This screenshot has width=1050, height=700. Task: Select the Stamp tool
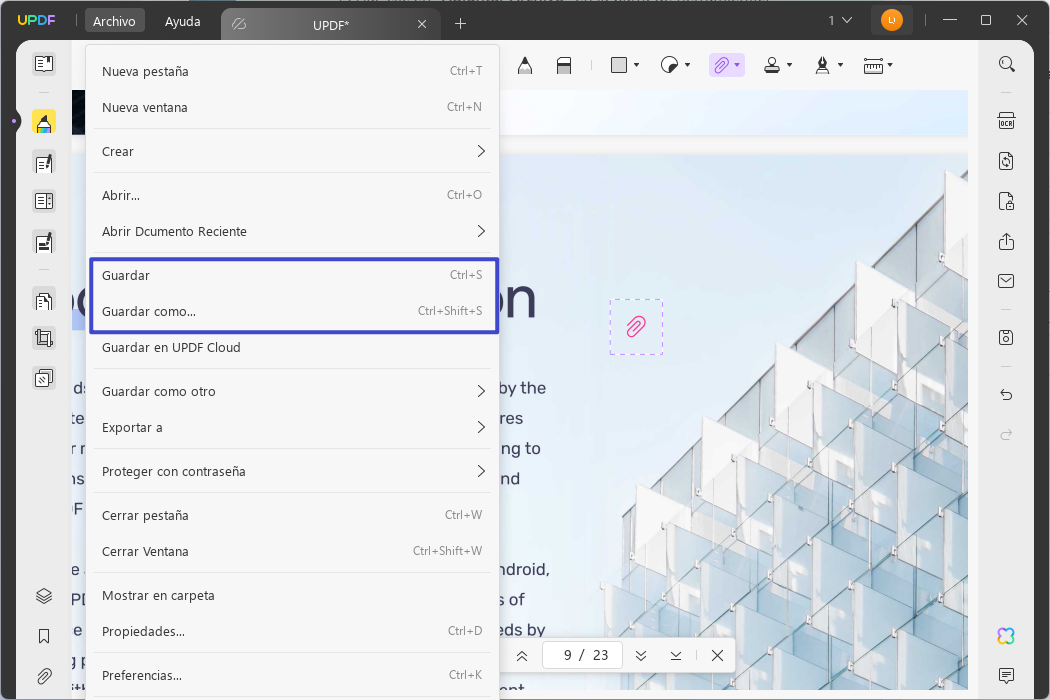770,65
